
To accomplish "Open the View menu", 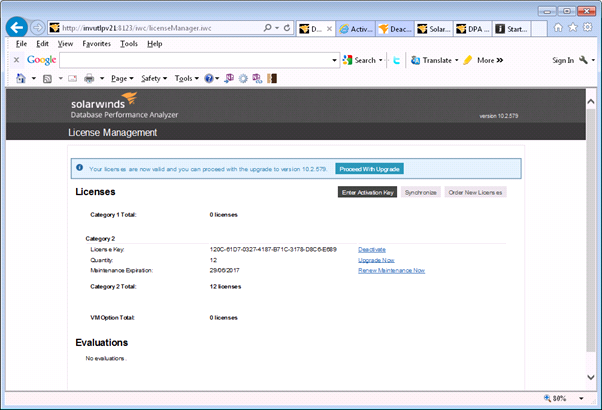I will coord(65,44).
